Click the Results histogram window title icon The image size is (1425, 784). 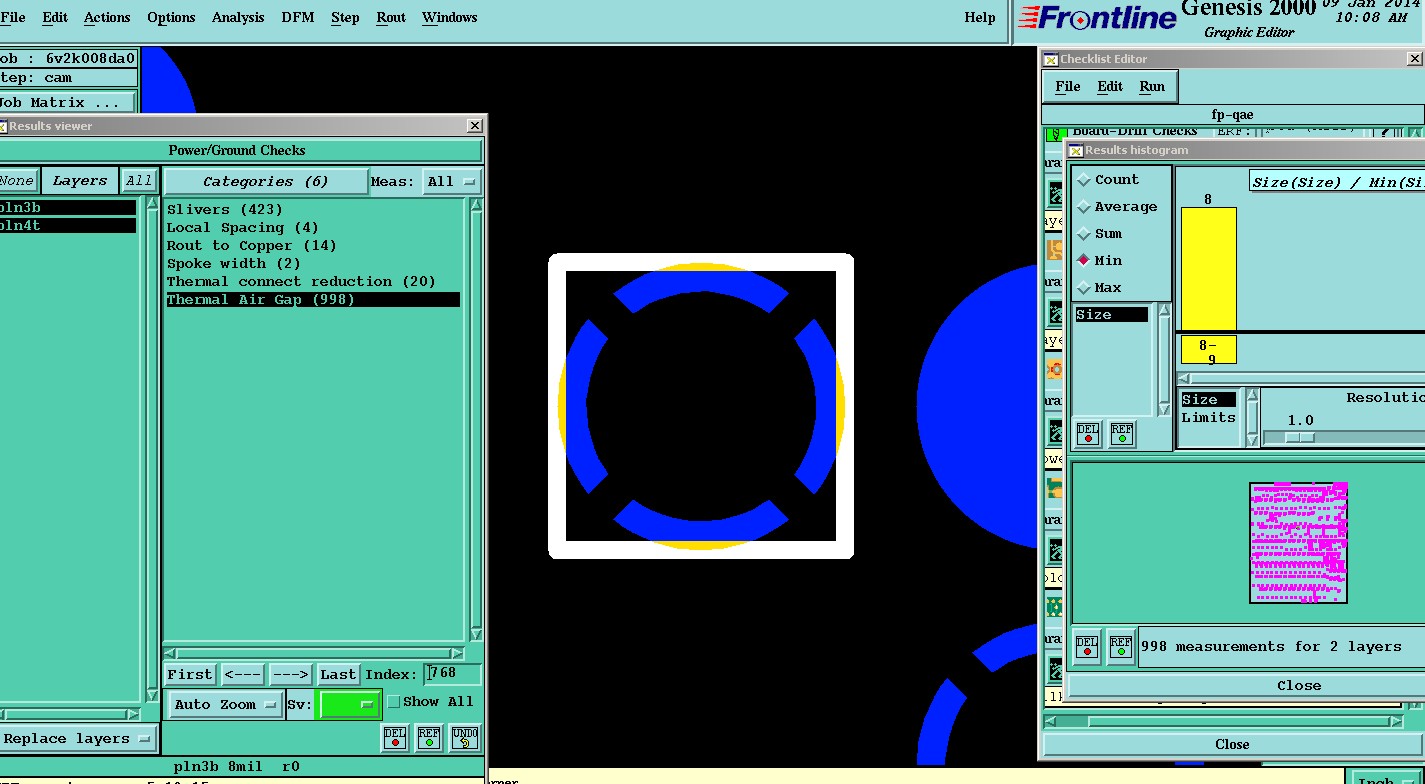[x=1076, y=150]
